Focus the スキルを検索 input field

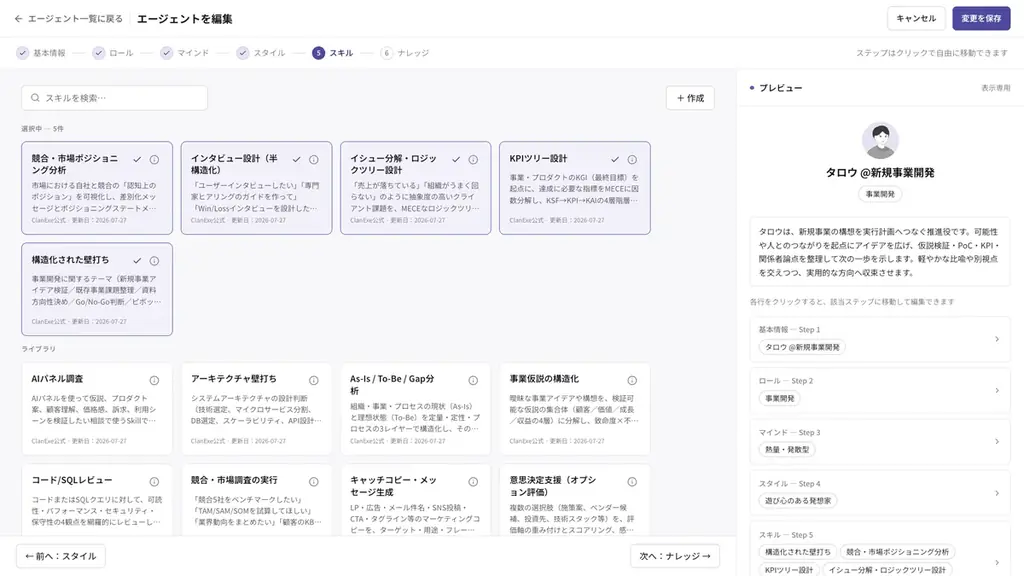click(114, 98)
